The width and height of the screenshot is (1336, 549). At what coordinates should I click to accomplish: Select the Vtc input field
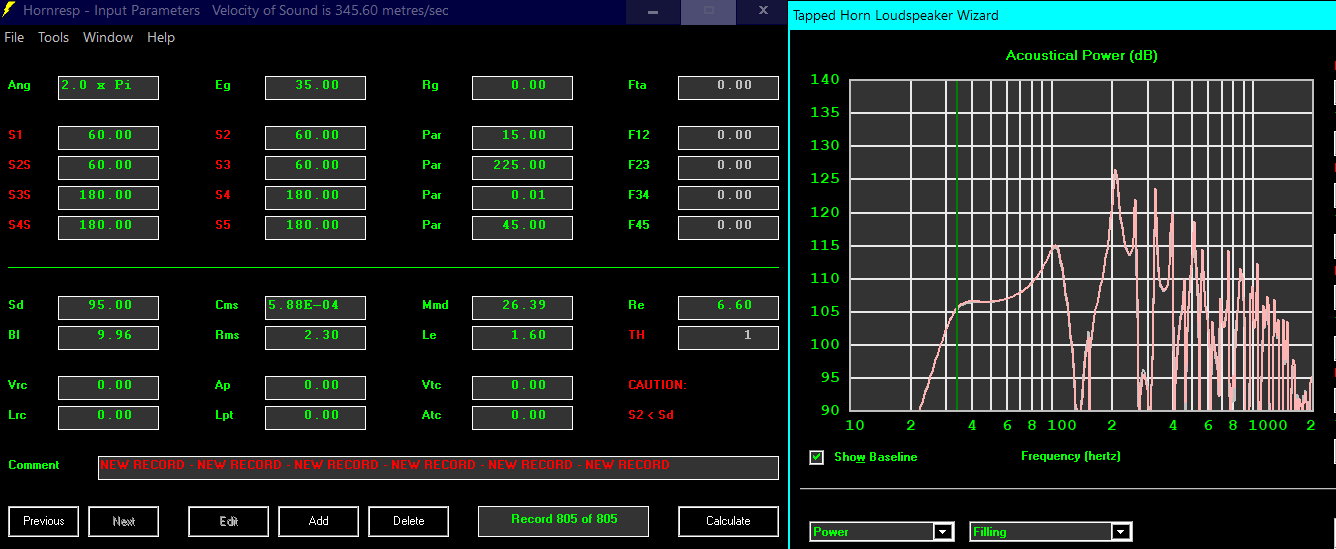point(522,387)
